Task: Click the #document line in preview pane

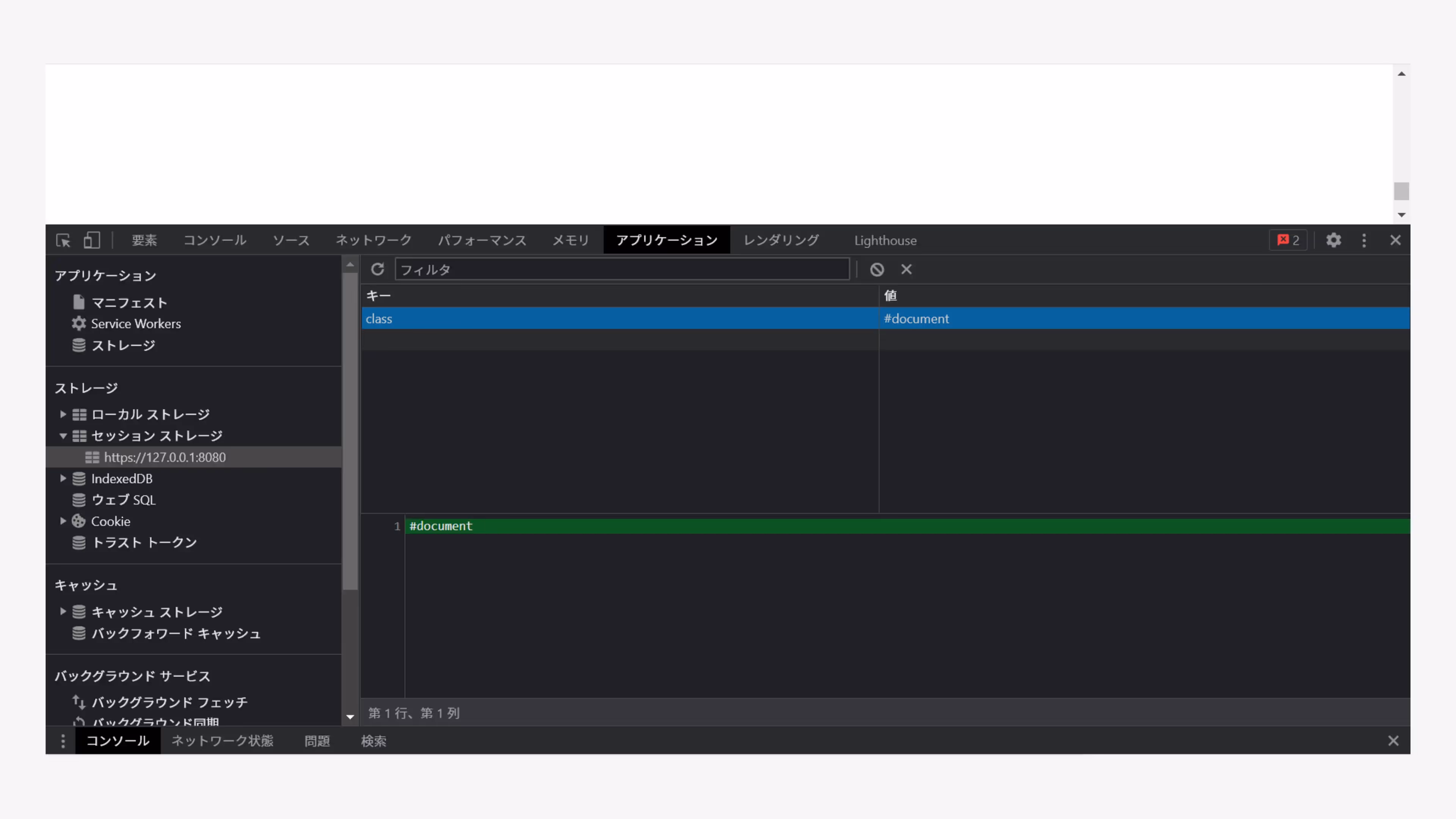Action: tap(907, 526)
